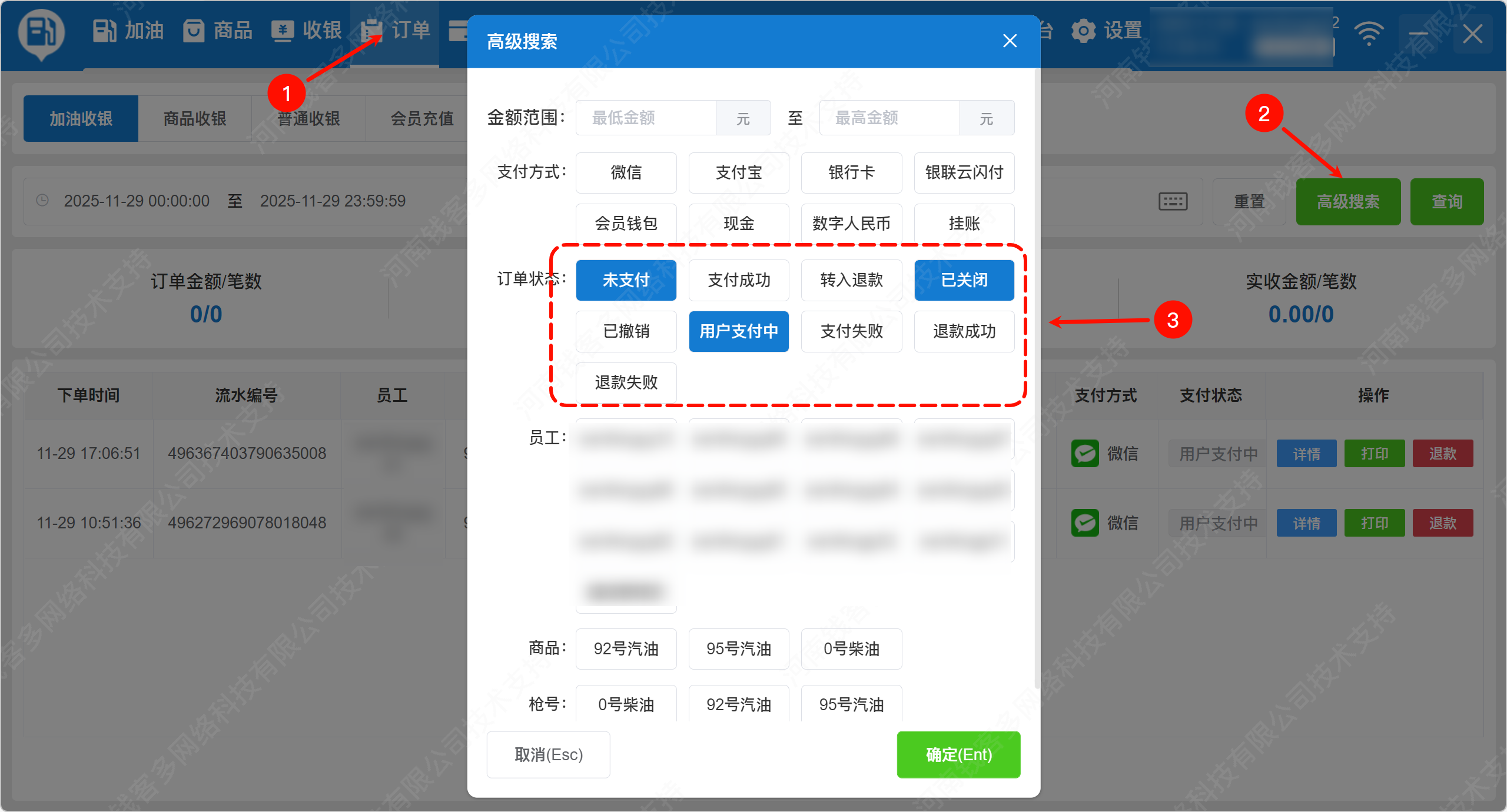Click the 最低金额 input field
The image size is (1507, 812).
click(646, 118)
